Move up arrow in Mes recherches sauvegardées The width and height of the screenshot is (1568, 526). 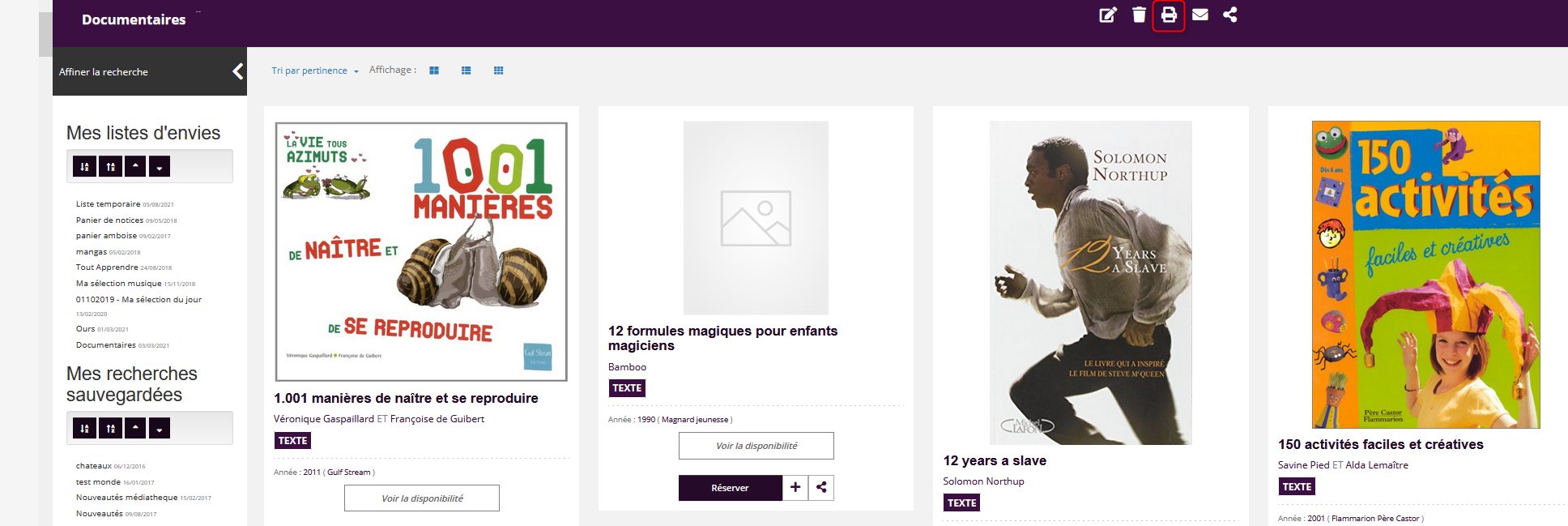click(135, 428)
